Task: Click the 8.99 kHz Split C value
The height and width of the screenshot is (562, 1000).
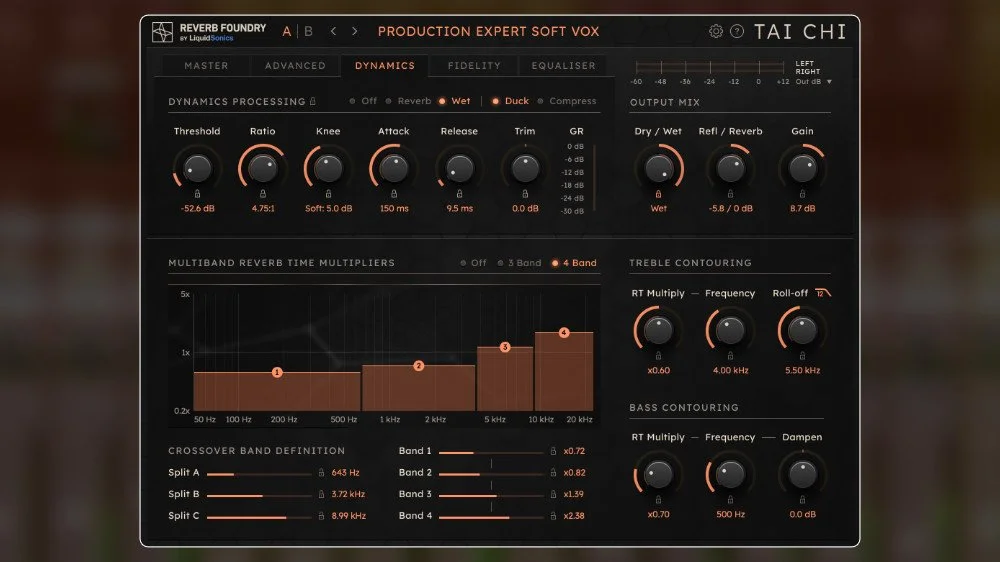Action: coord(348,516)
